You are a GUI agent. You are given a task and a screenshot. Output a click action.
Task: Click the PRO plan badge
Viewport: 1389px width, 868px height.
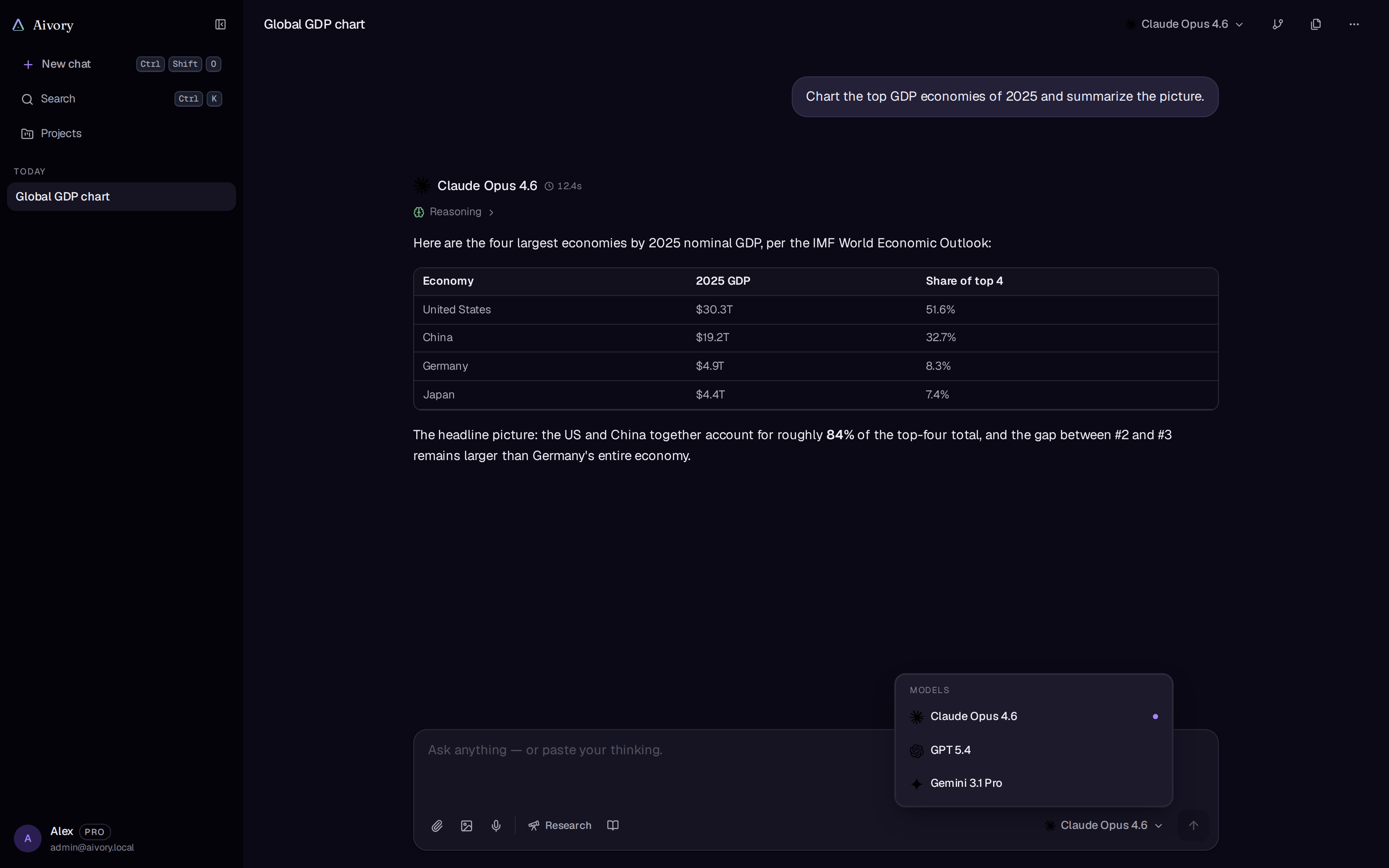pyautogui.click(x=95, y=832)
